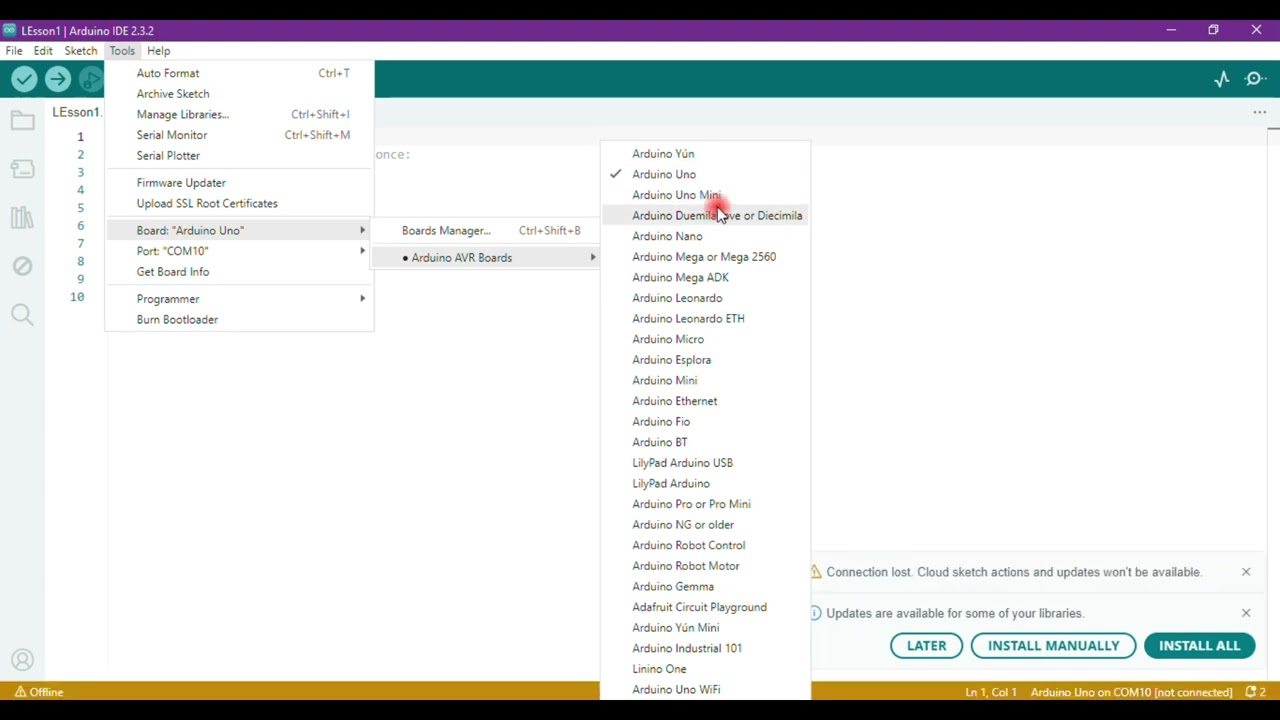Select Arduino Nano board
The height and width of the screenshot is (720, 1280).
point(705,236)
